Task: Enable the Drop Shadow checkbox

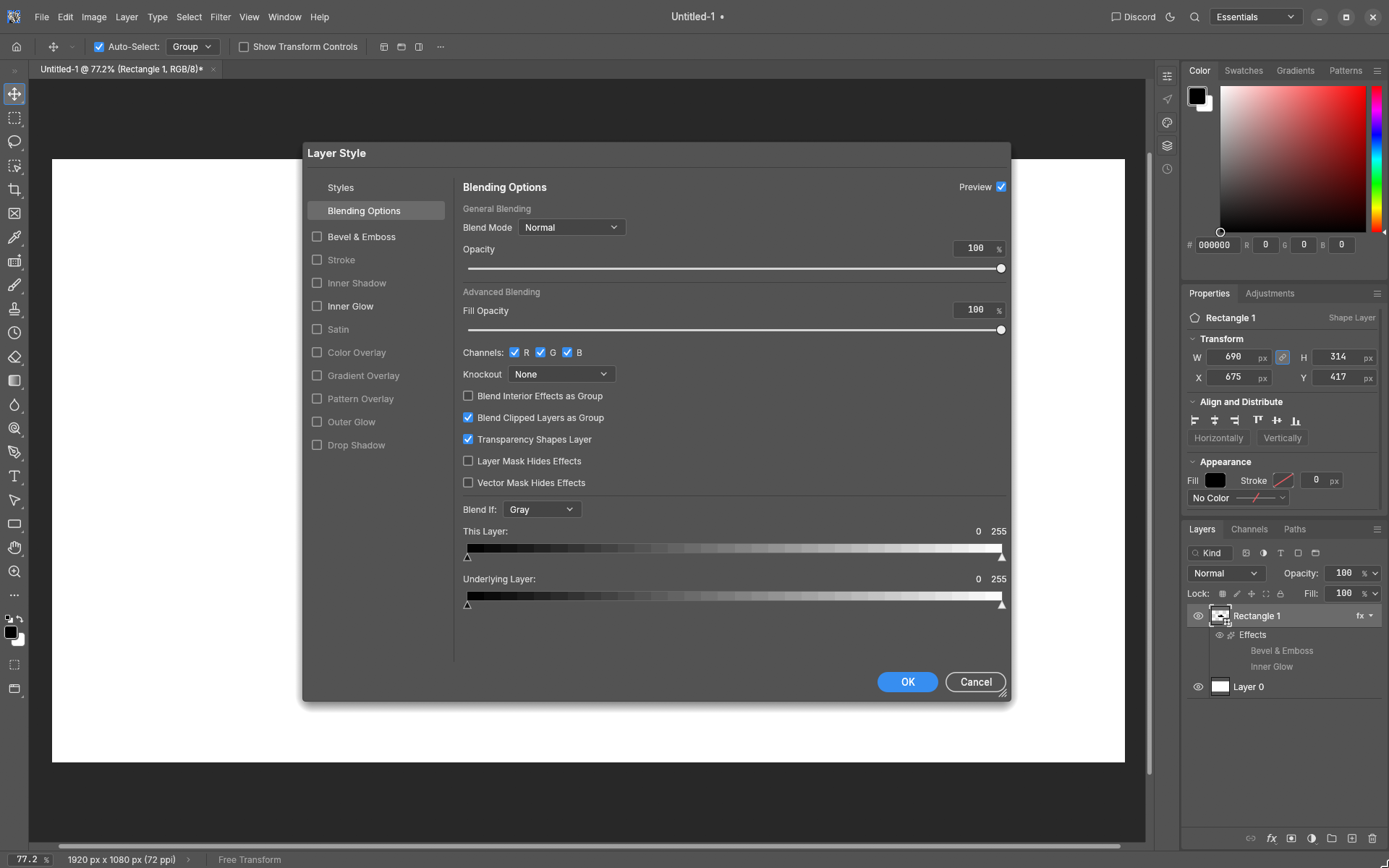Action: [317, 445]
